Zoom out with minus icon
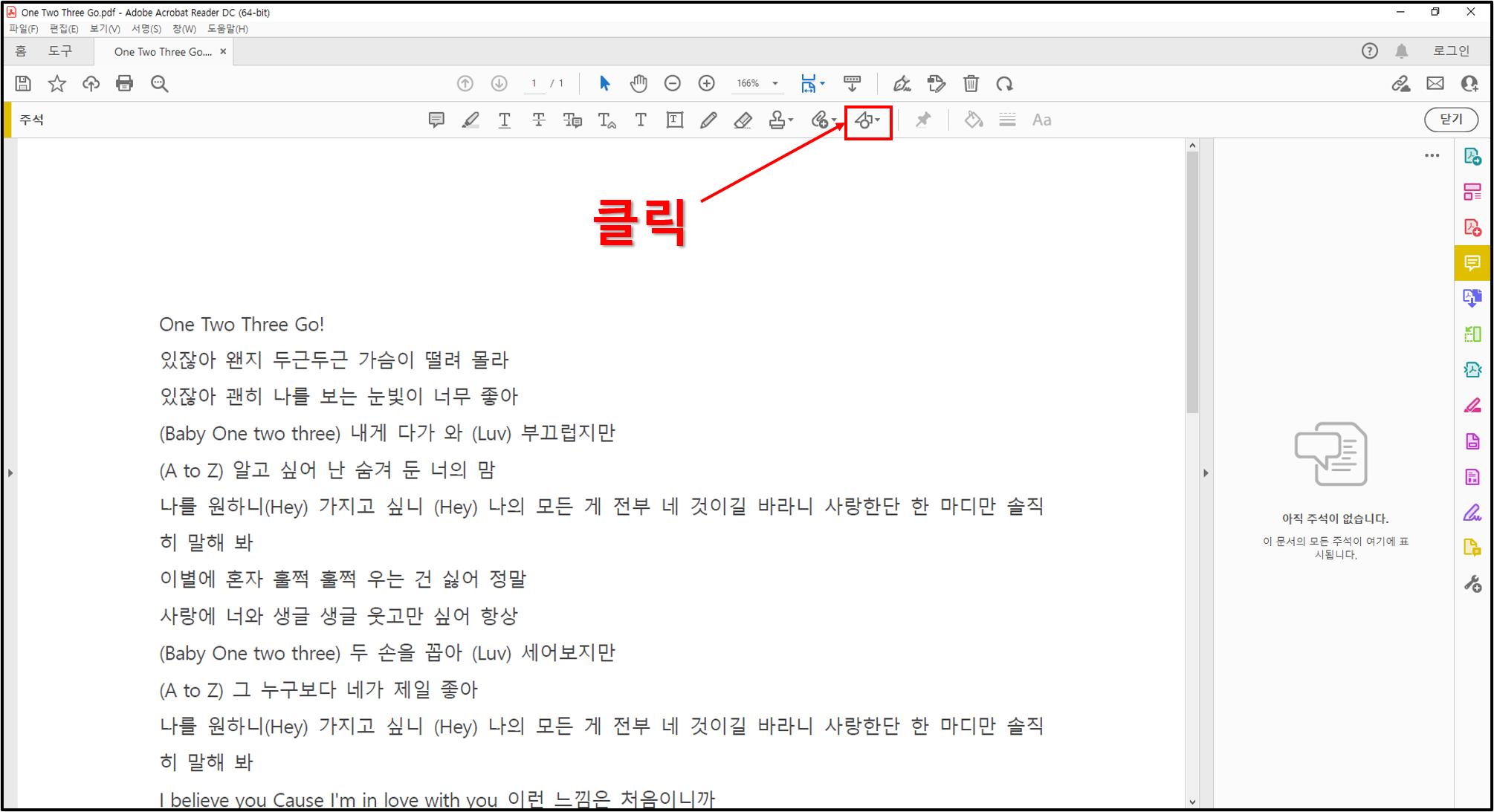Screen dimensions: 1494x812 673,84
